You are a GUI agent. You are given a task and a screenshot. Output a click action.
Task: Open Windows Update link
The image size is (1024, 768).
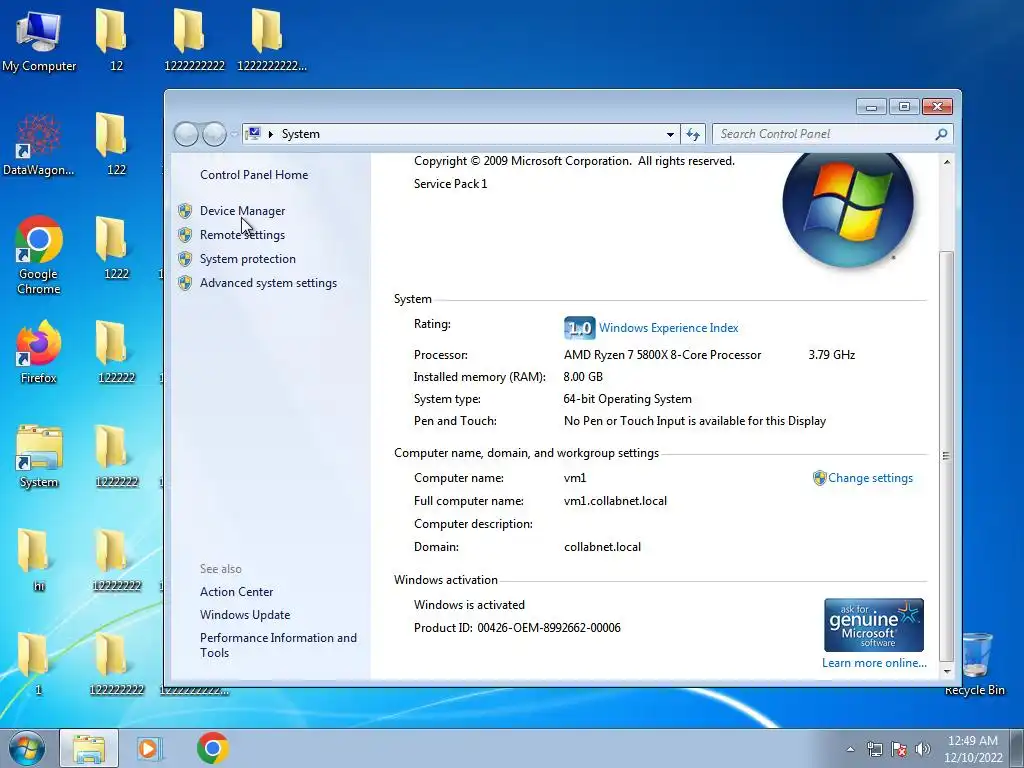pyautogui.click(x=245, y=615)
